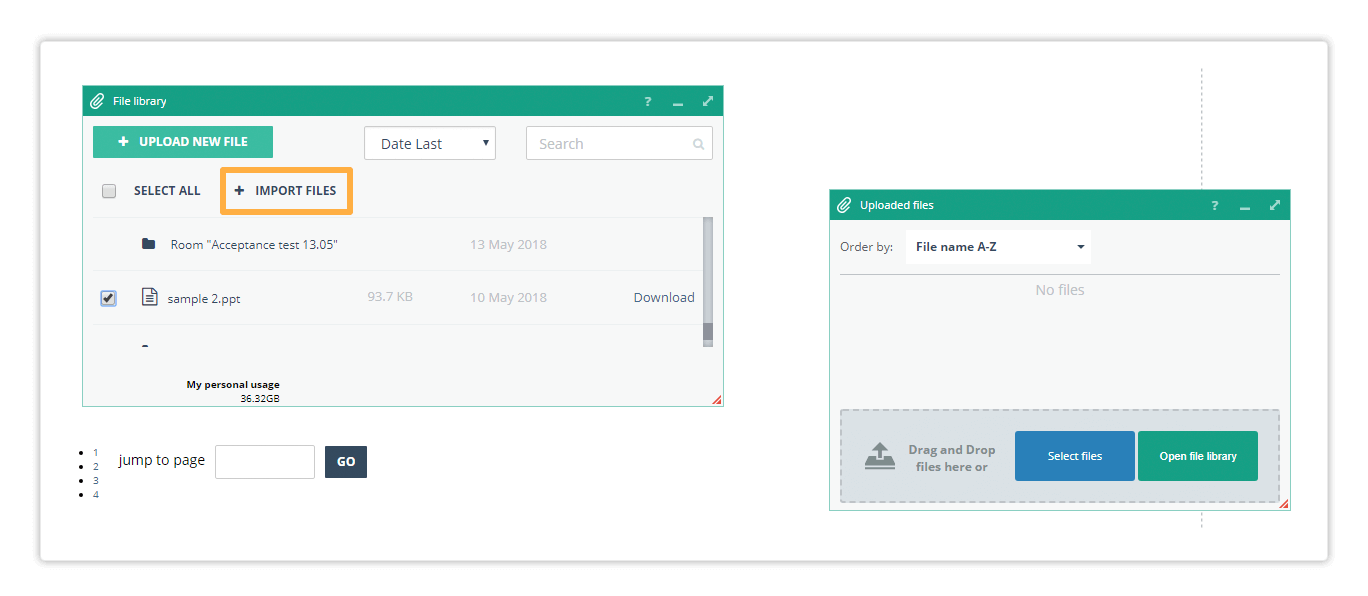Focus the Search input field

[x=619, y=143]
